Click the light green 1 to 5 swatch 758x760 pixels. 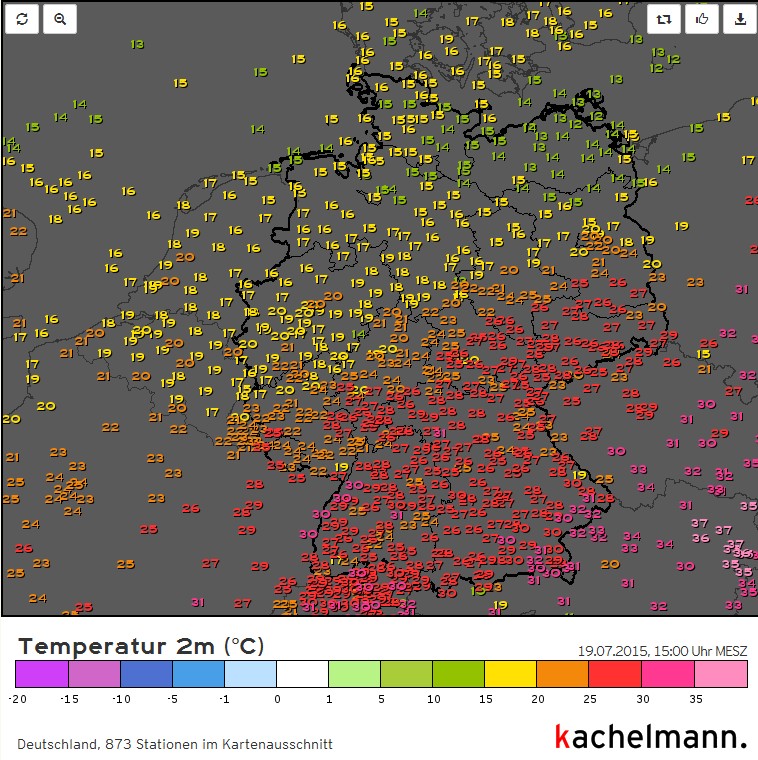[354, 674]
